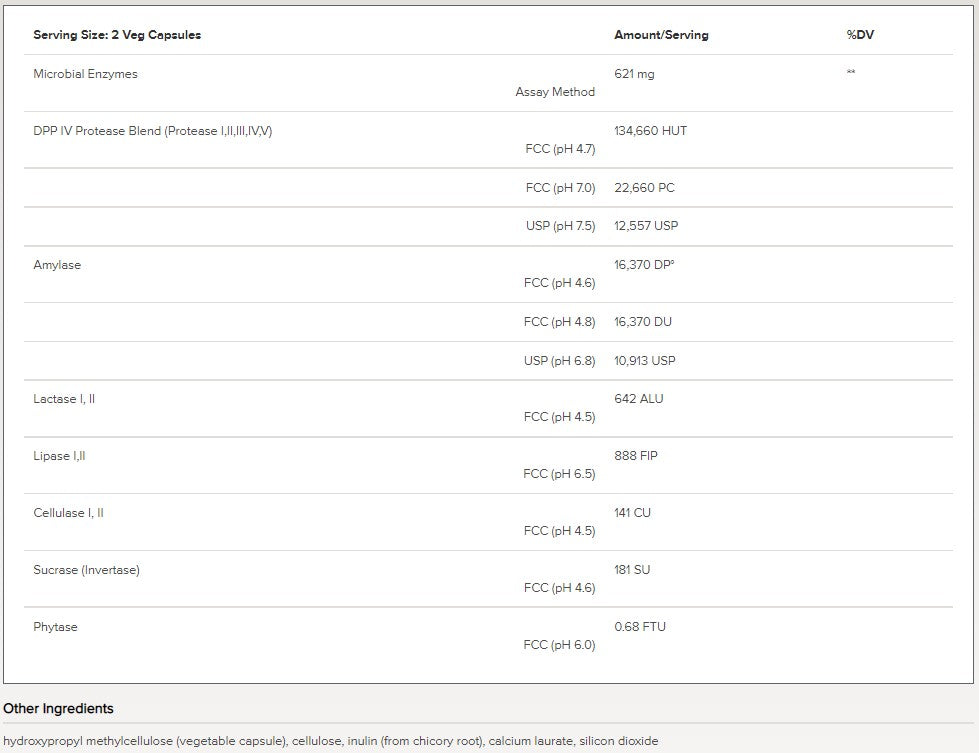Select the Microbial Enzymes row label
Viewport: 979px width, 753px height.
(85, 74)
